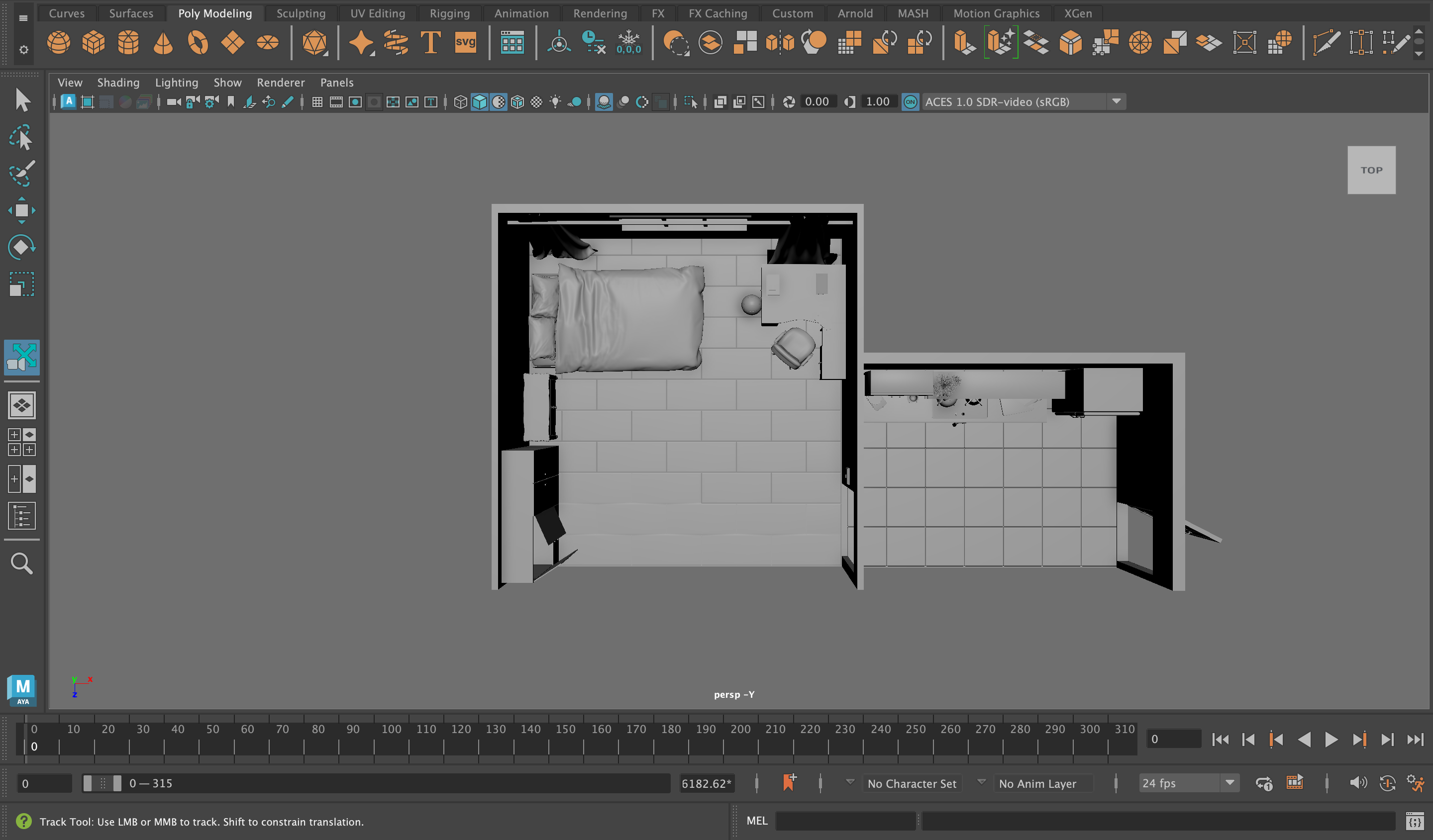The image size is (1433, 840).
Task: Click the current frame field right of timeline
Action: coord(1174,739)
